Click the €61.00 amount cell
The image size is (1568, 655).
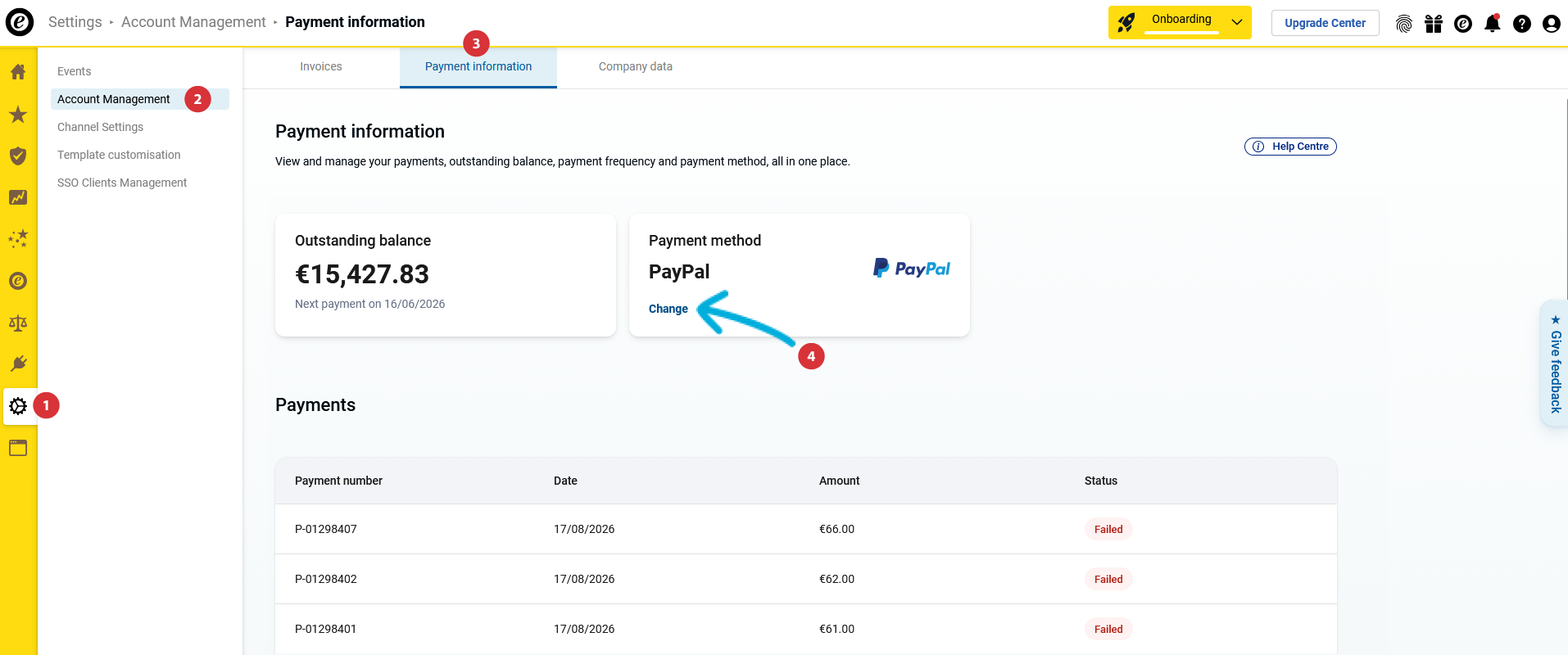click(x=836, y=629)
